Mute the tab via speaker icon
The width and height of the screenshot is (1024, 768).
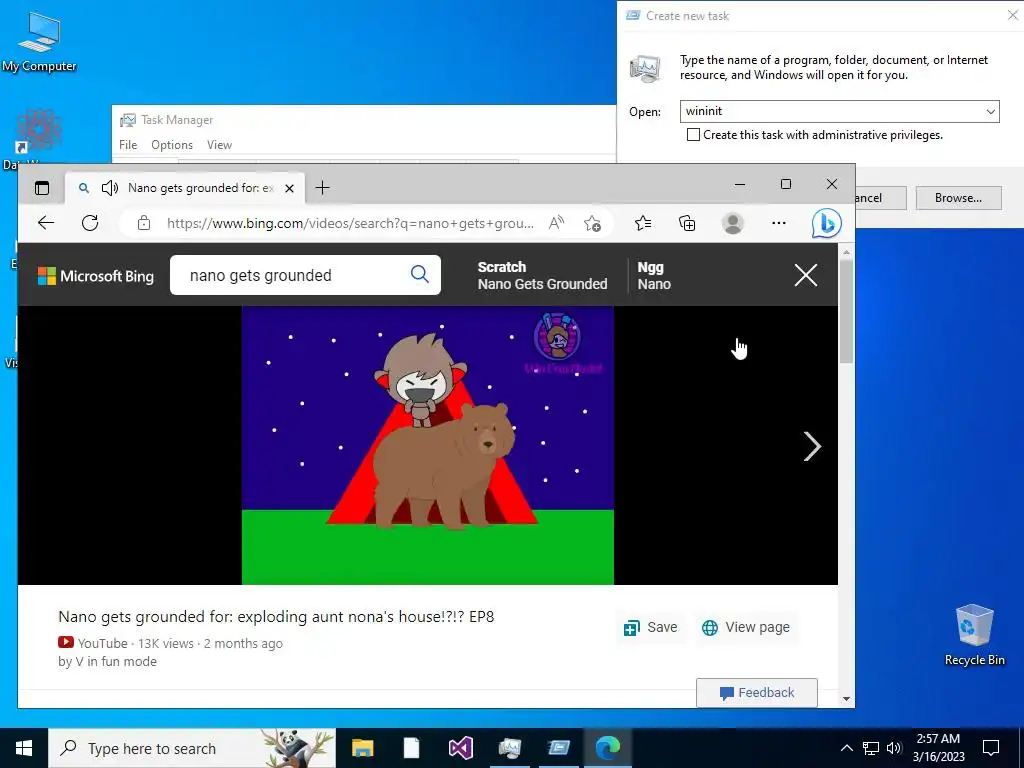click(110, 188)
